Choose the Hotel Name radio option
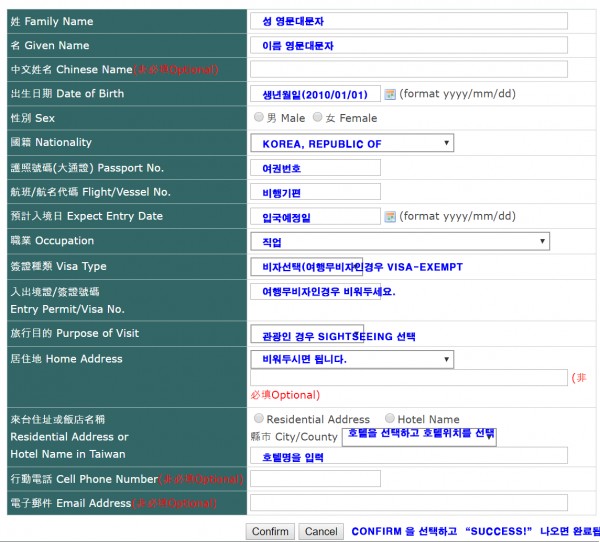This screenshot has height=542, width=600. coord(390,418)
